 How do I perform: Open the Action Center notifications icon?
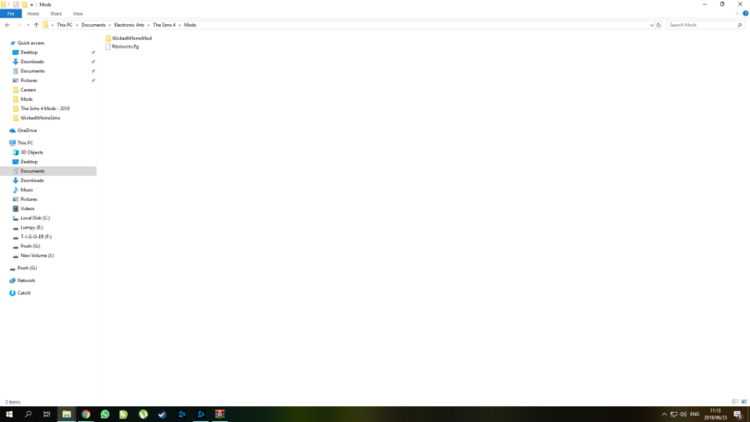(738, 414)
